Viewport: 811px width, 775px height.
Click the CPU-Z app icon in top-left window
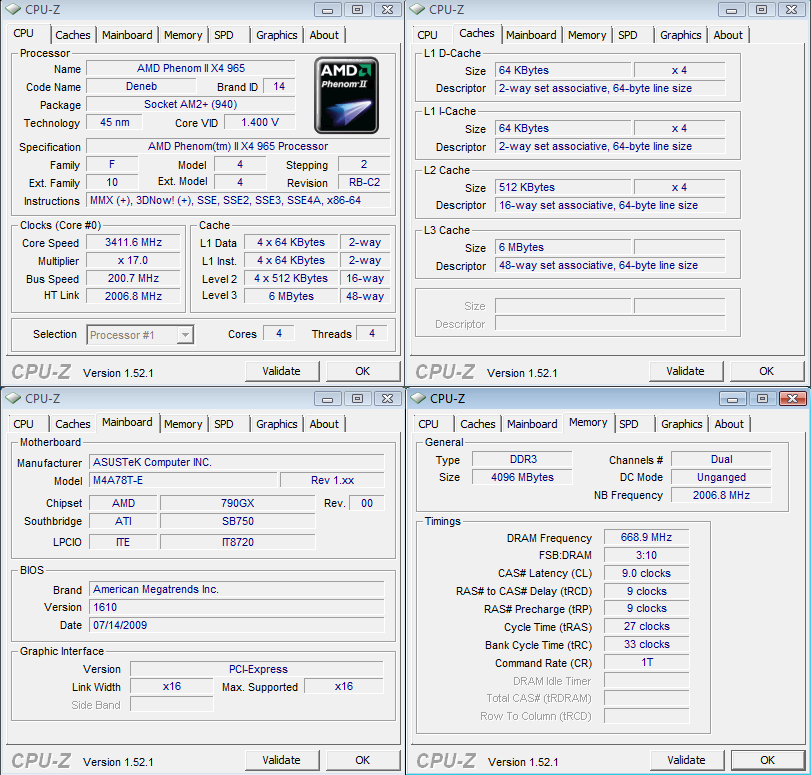point(12,9)
